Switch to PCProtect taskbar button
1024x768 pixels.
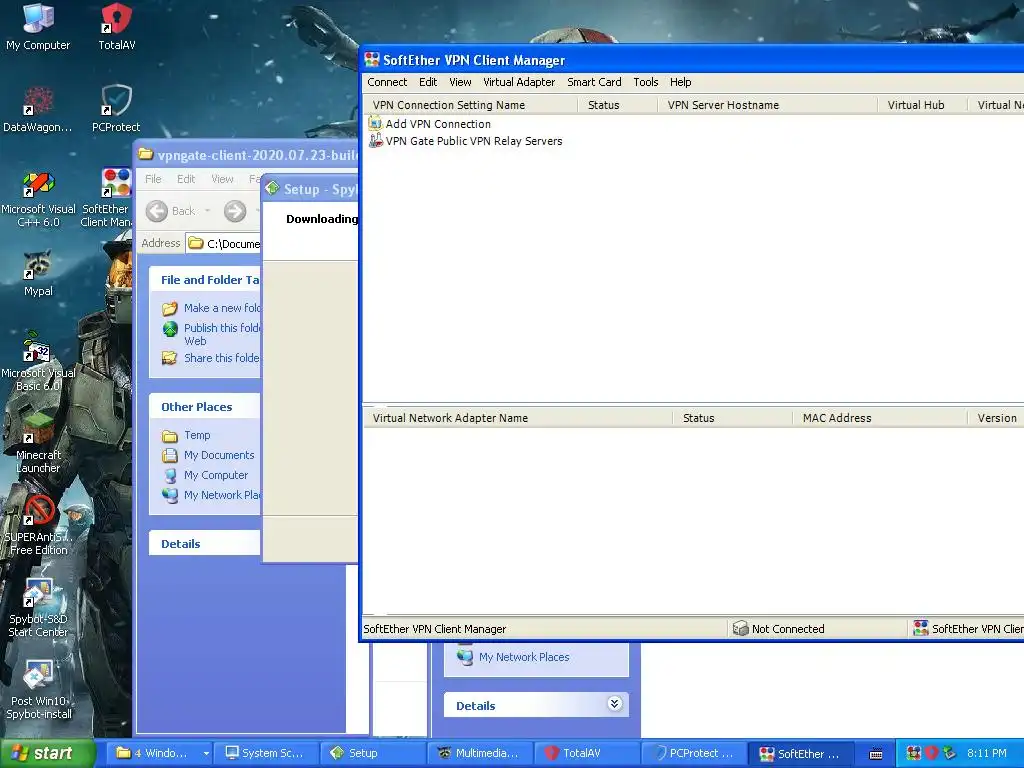coord(695,753)
